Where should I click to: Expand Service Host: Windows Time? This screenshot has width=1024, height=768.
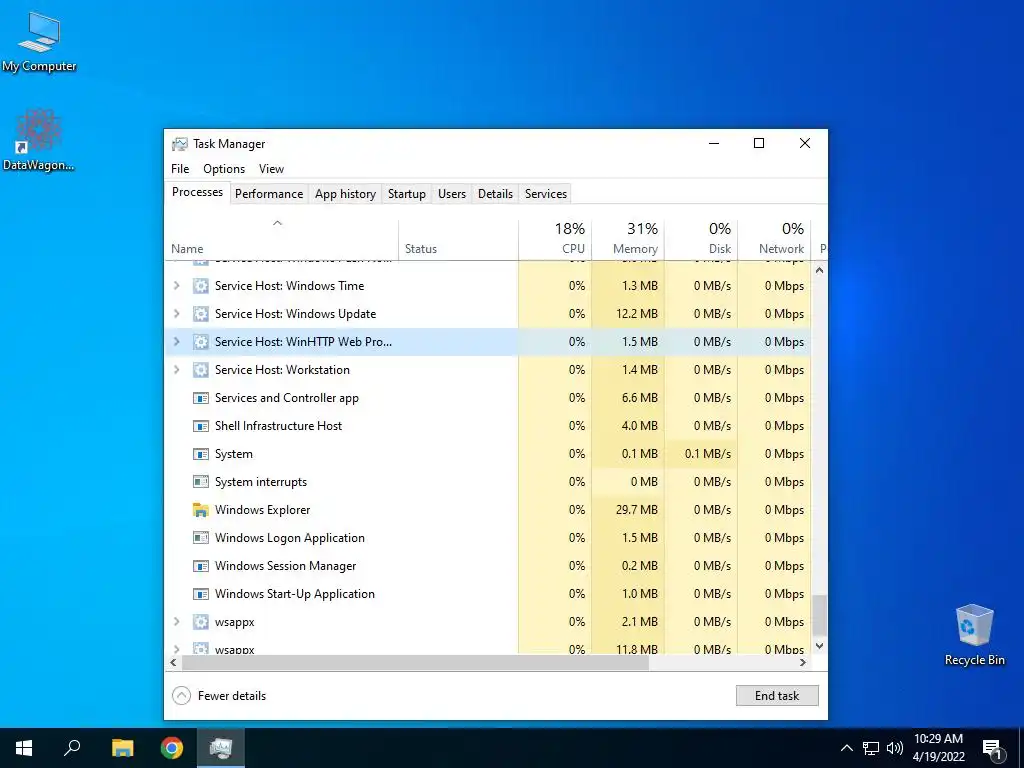(x=176, y=286)
